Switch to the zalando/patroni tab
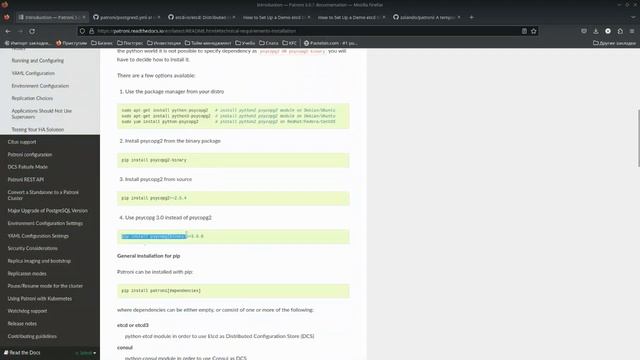 coord(426,17)
